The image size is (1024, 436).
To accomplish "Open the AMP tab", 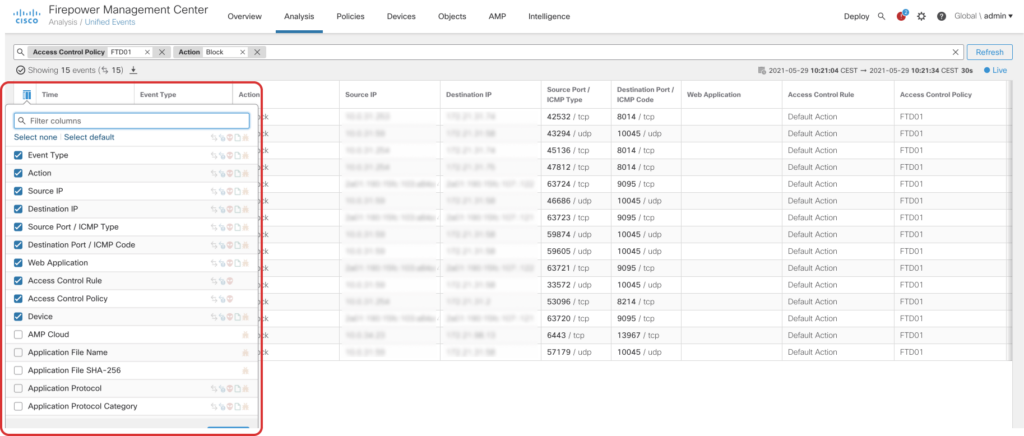I will tap(497, 16).
